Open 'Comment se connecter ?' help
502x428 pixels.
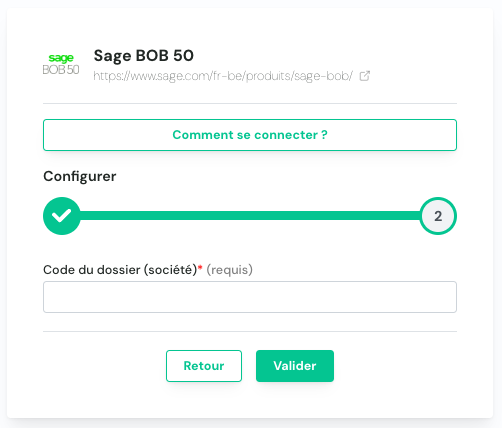tap(250, 135)
